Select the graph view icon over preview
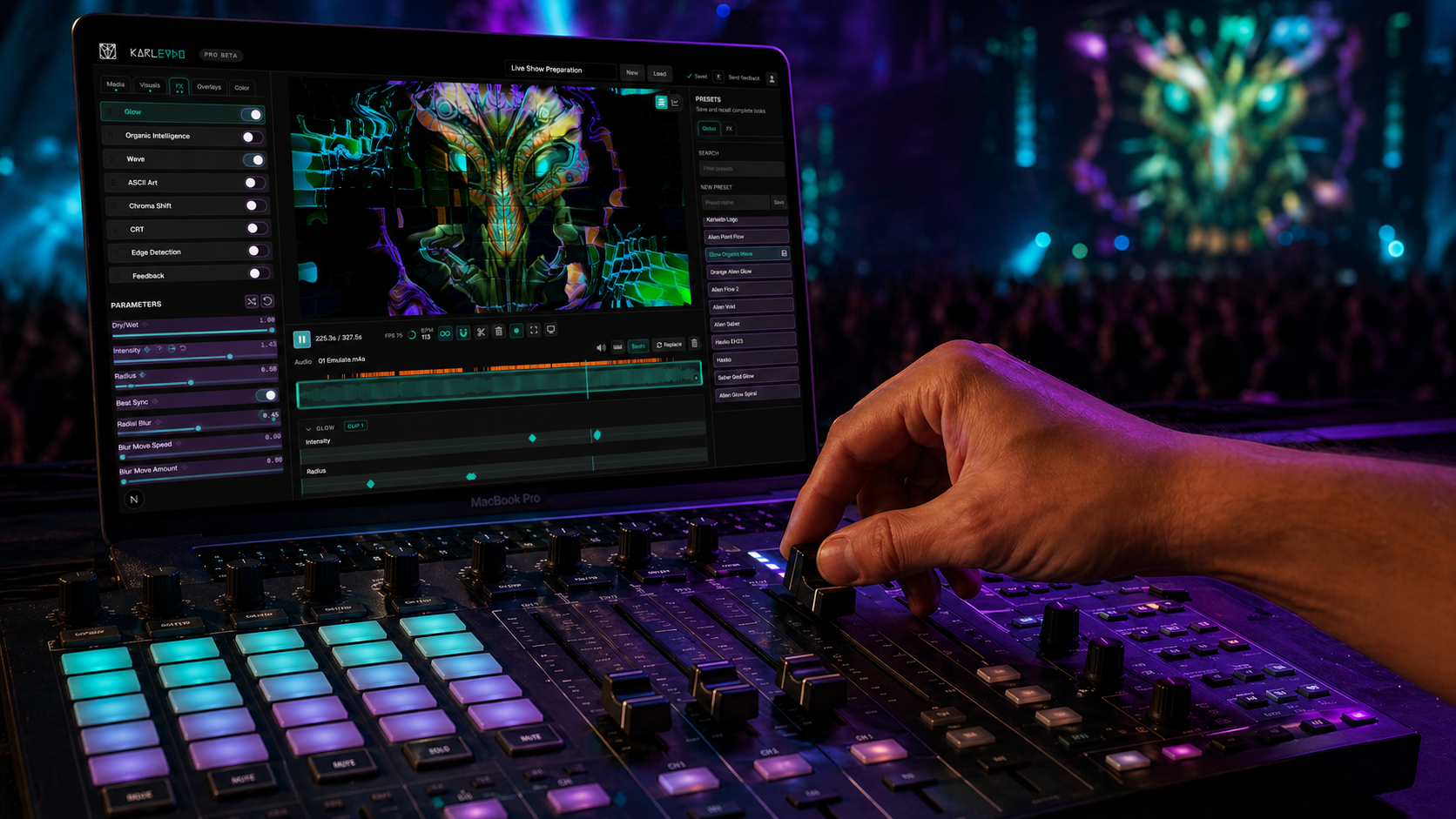 point(675,103)
